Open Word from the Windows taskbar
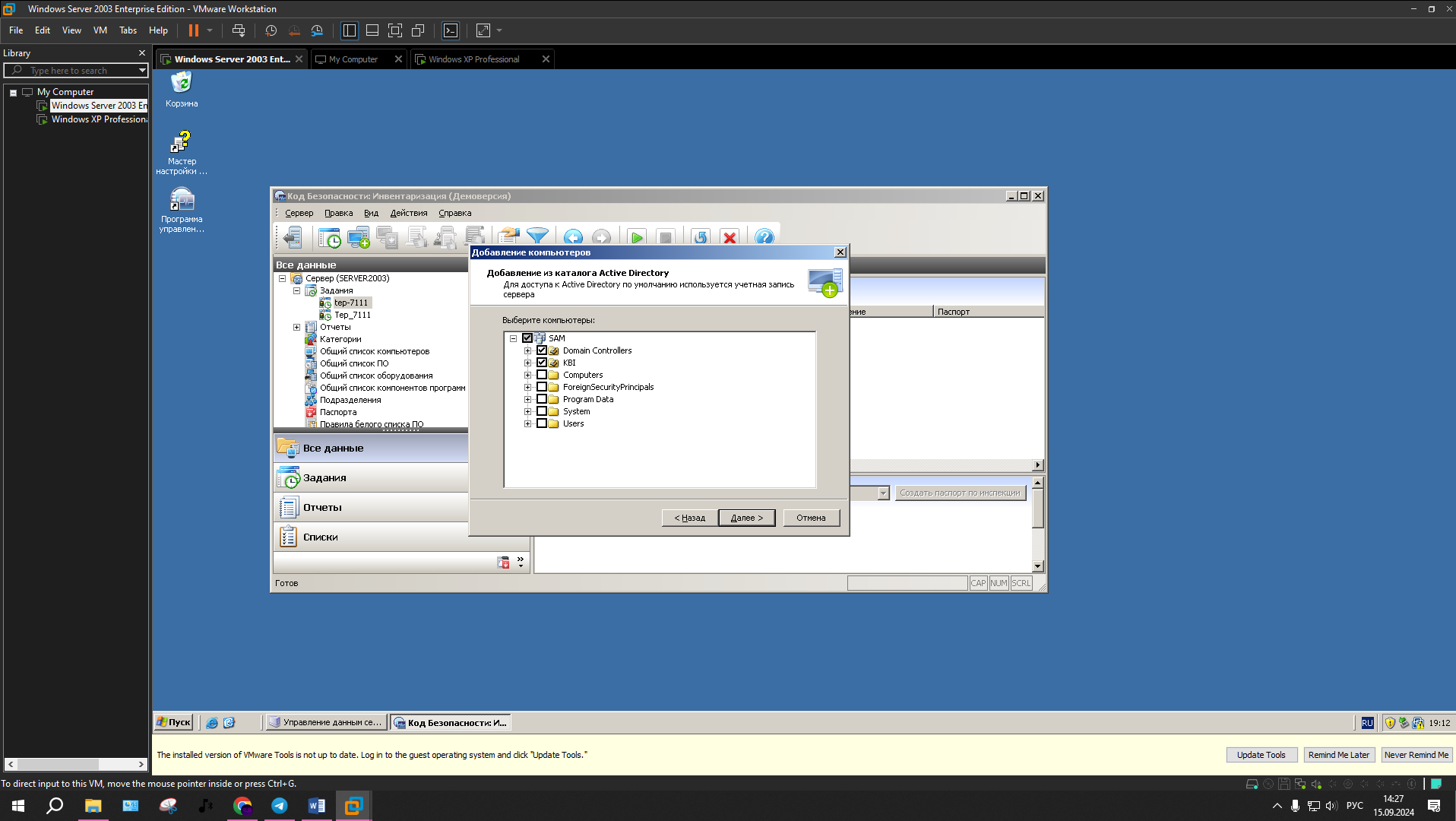This screenshot has height=821, width=1456. coord(317,806)
